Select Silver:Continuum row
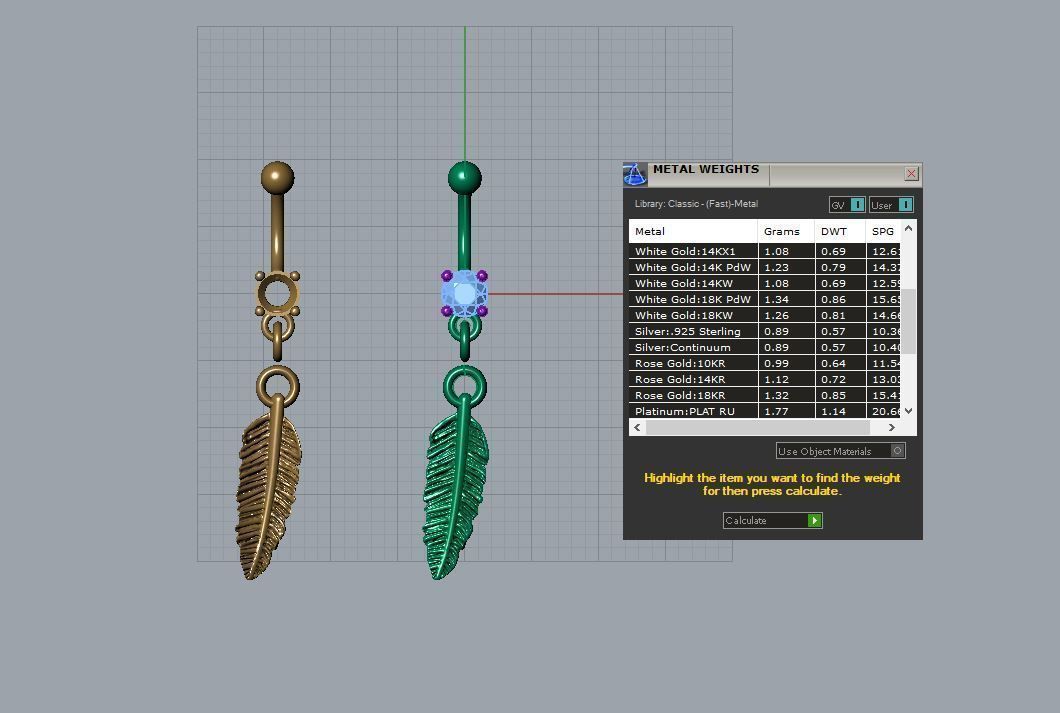 (x=765, y=347)
